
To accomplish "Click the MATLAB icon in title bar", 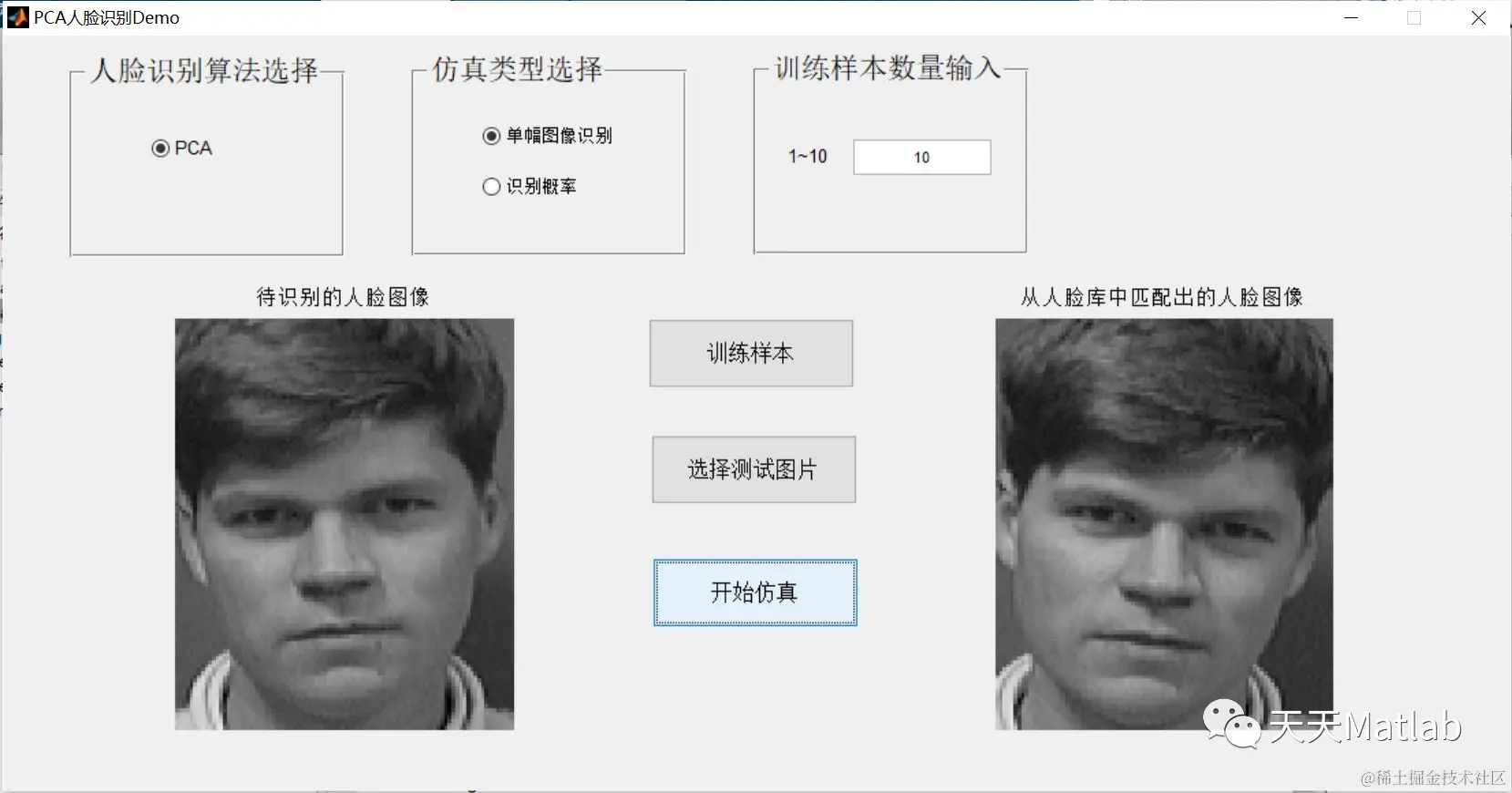I will coord(18,17).
